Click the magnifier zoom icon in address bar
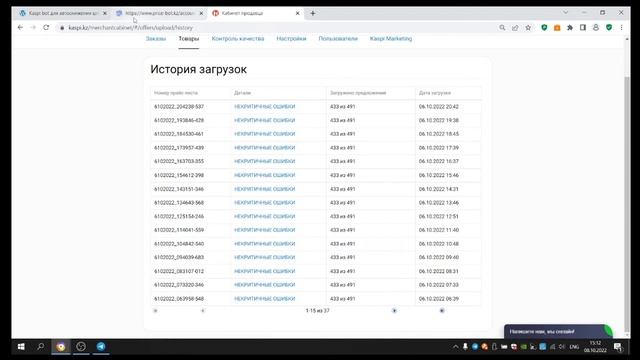 [x=502, y=27]
